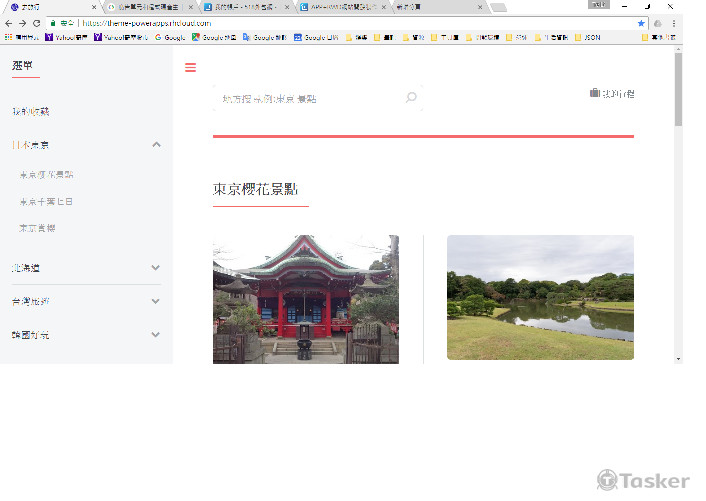The image size is (706, 501).
Task: Click the browser back arrow
Action: click(x=9, y=23)
